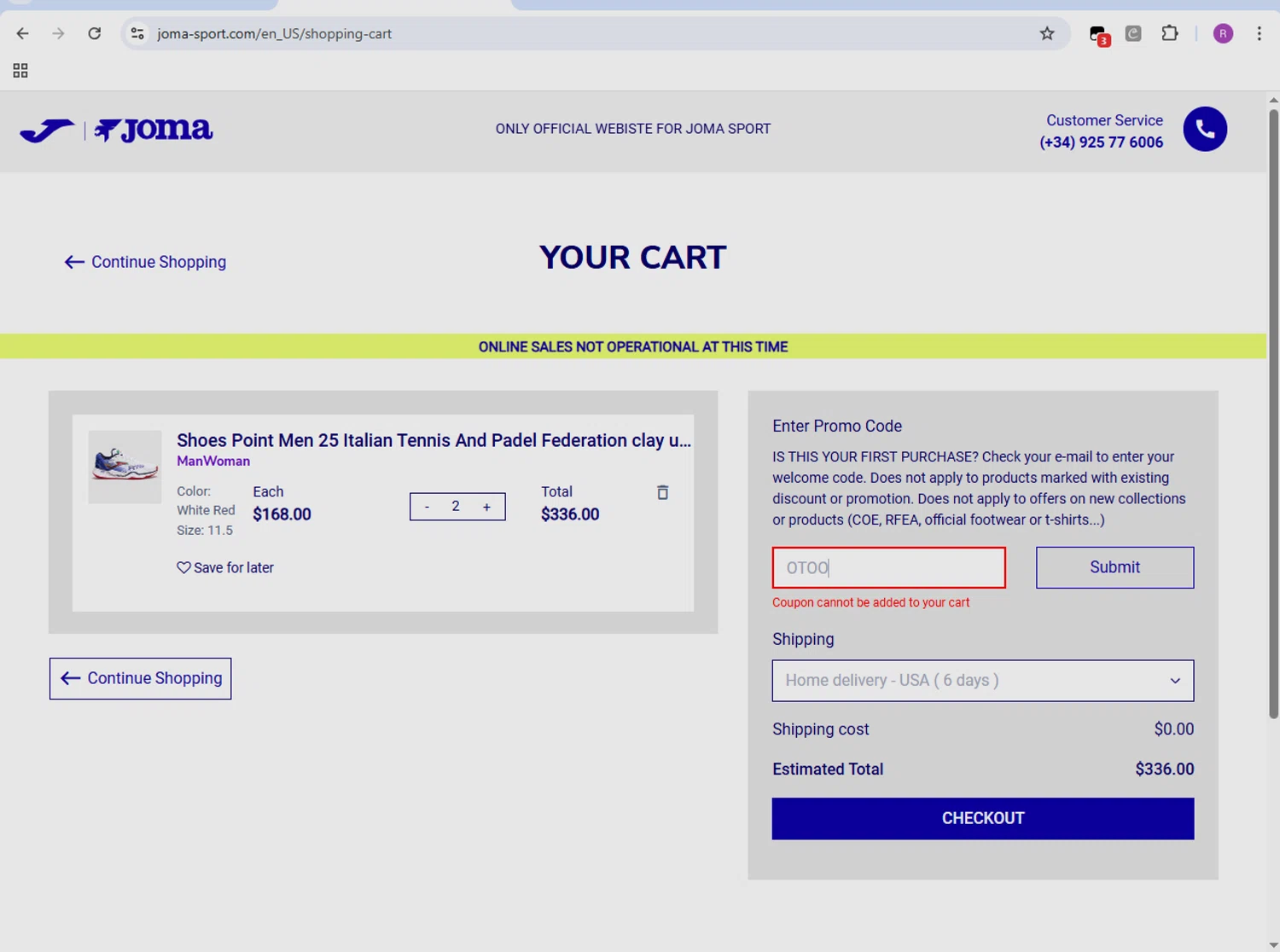Open the Shipping Home delivery dropdown

point(982,681)
